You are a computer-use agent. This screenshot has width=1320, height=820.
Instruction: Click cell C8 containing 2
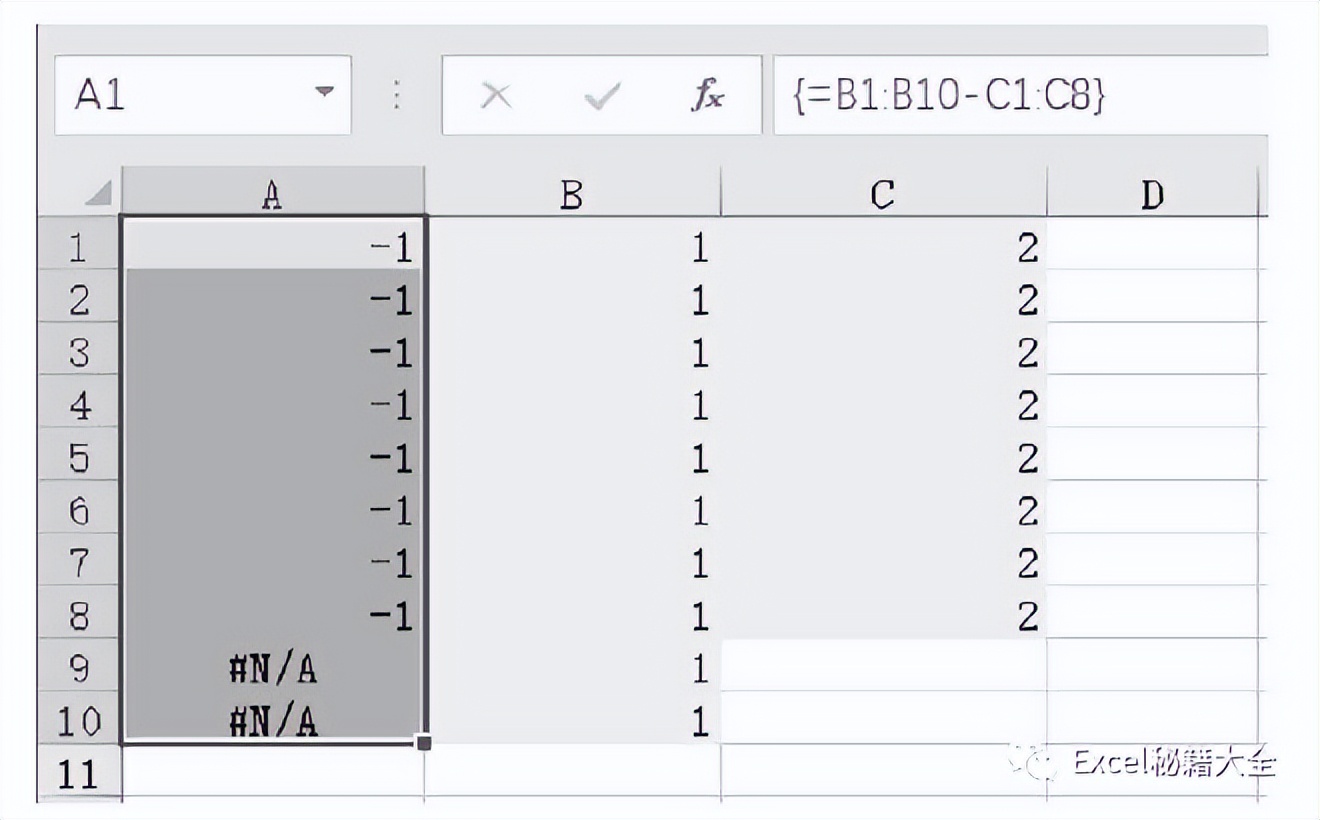(x=882, y=616)
